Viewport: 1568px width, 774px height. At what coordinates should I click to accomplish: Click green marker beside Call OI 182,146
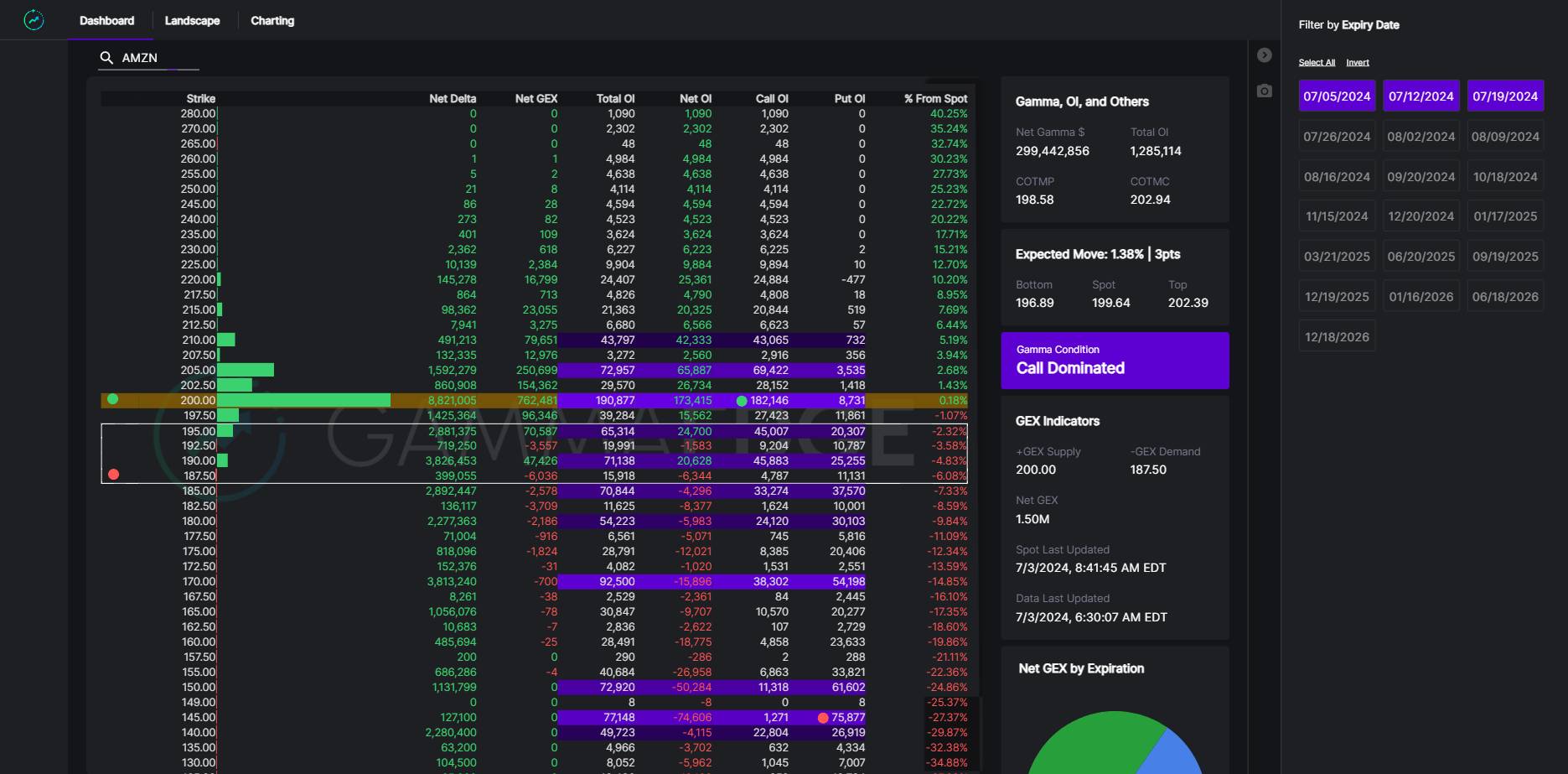click(742, 401)
